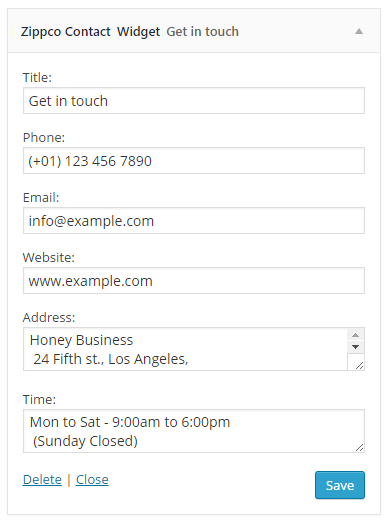This screenshot has height=524, width=386.
Task: Focus the Title field containing Get in touch
Action: (194, 101)
